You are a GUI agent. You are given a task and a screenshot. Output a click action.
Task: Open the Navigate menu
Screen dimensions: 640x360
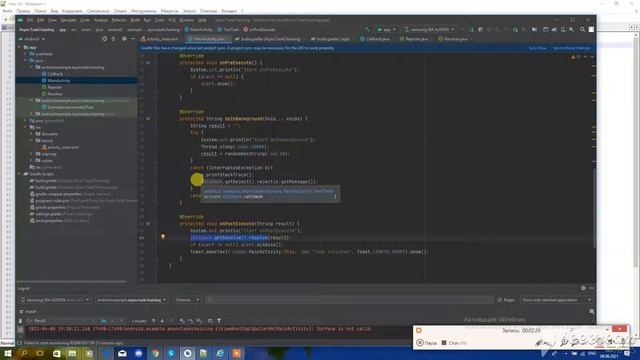tap(69, 20)
